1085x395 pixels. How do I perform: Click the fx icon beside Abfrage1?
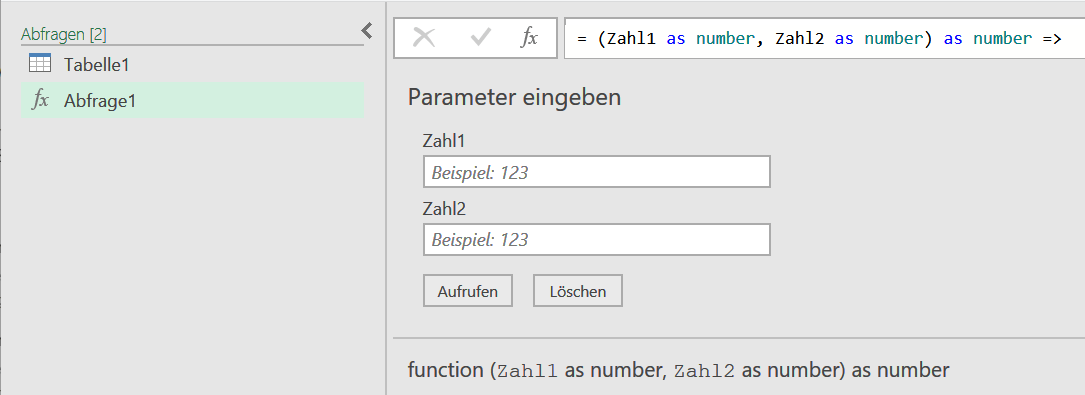[x=40, y=100]
